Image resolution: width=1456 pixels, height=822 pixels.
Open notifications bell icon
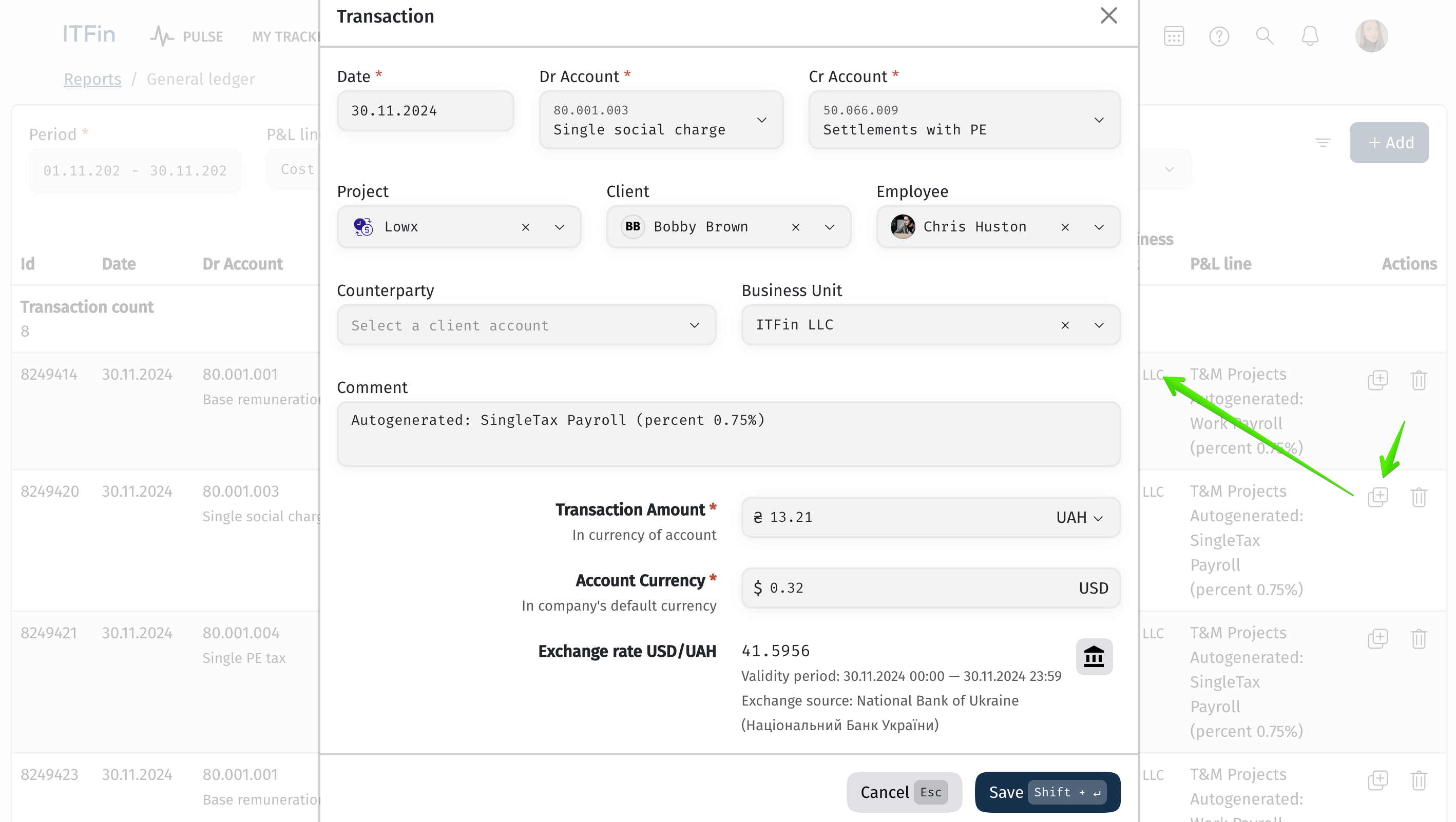(x=1310, y=36)
